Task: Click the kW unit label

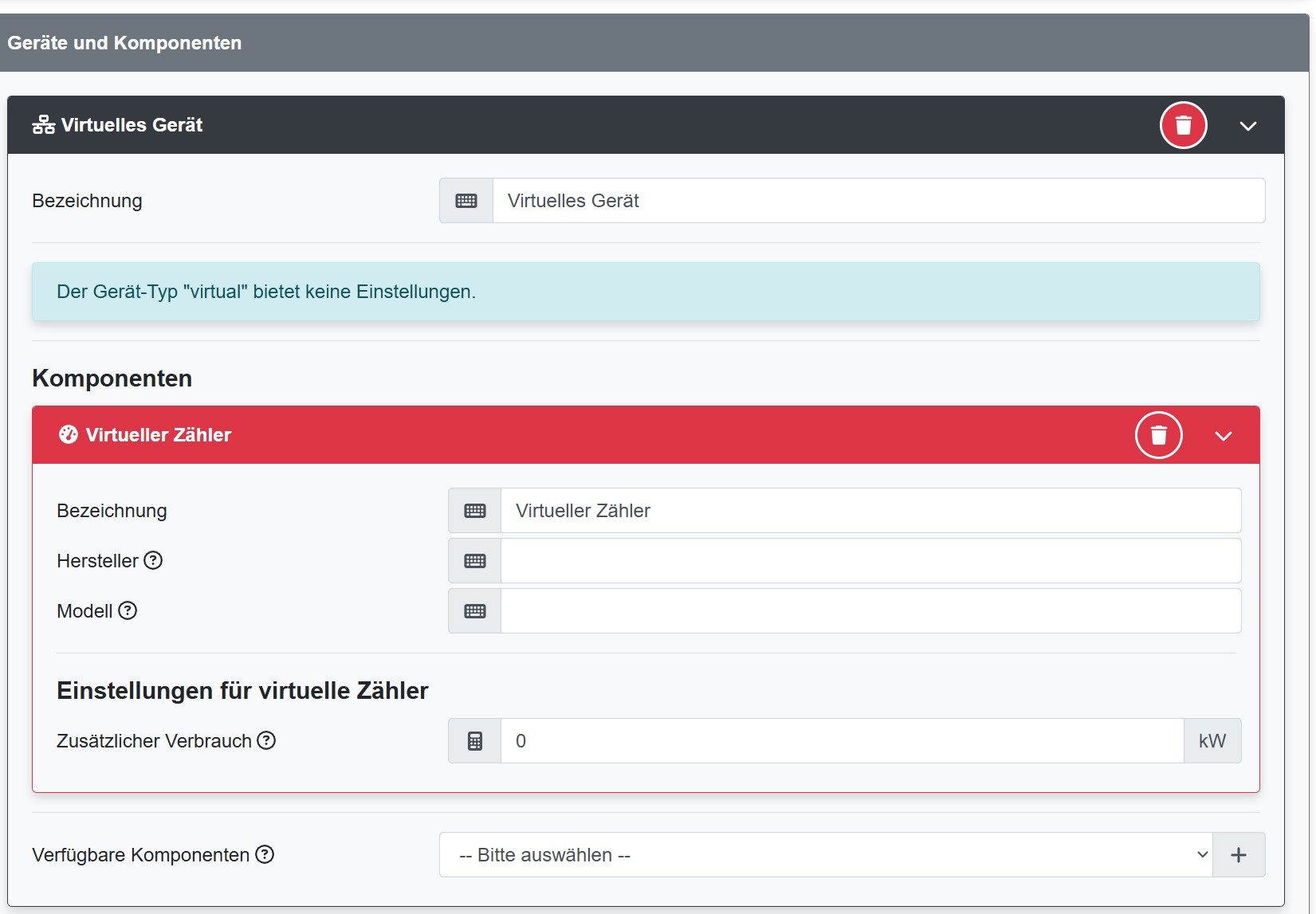Action: point(1212,741)
